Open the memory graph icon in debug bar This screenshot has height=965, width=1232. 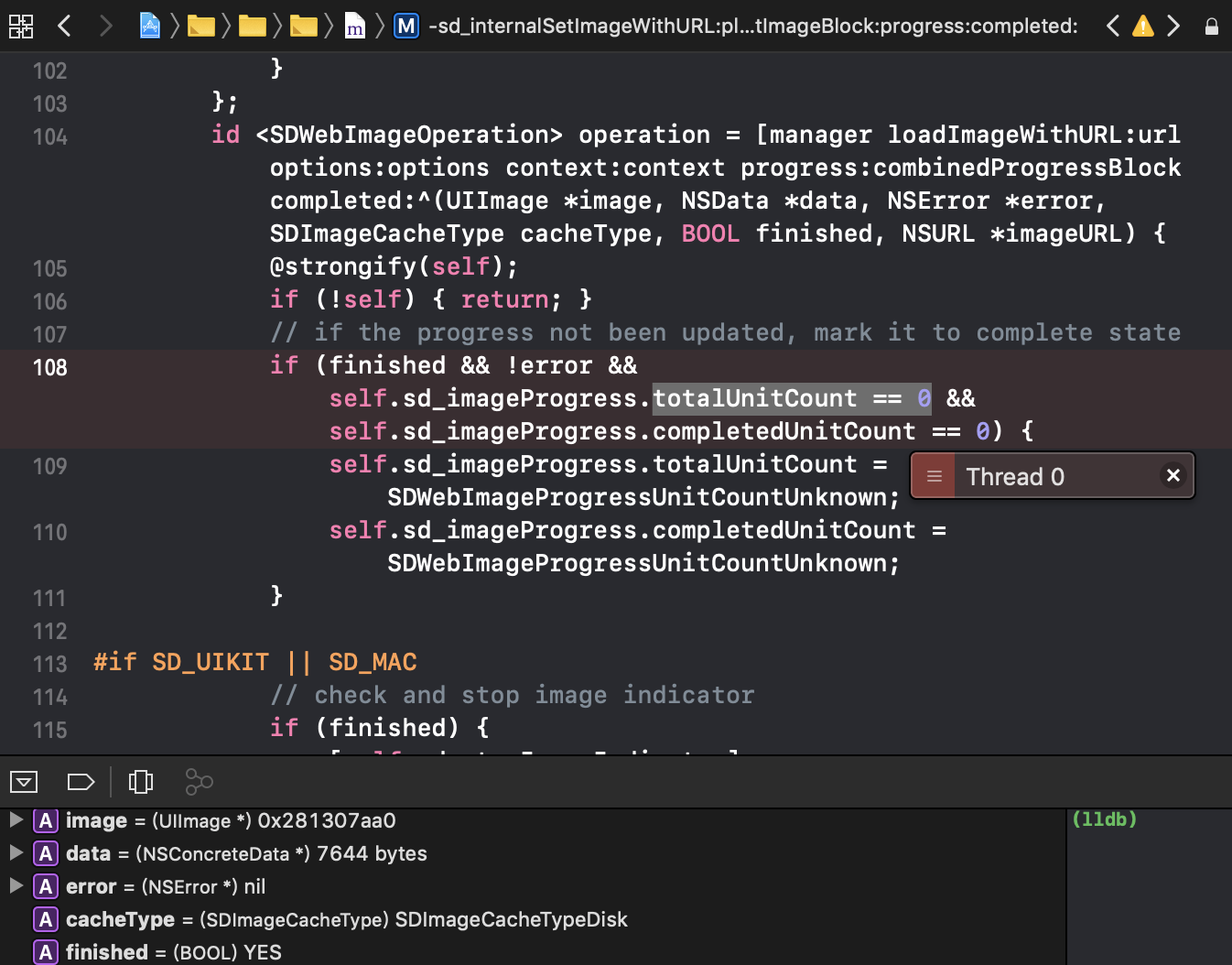[199, 782]
